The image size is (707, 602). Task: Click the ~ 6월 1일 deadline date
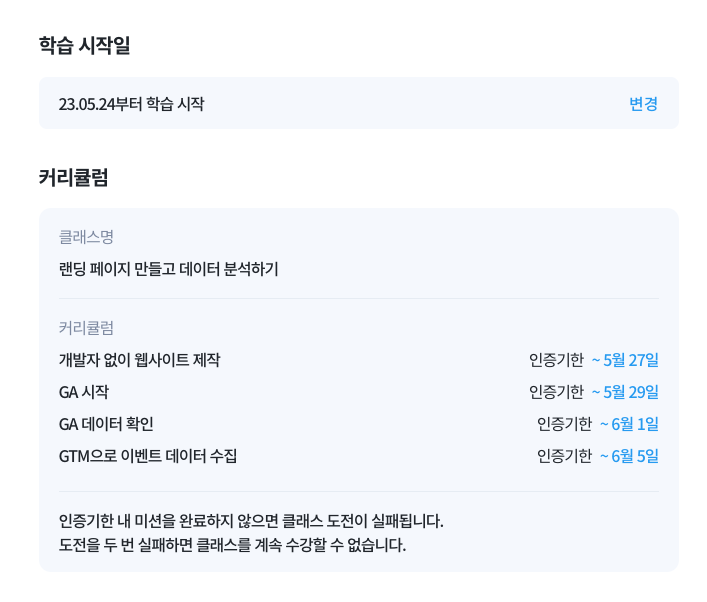629,424
